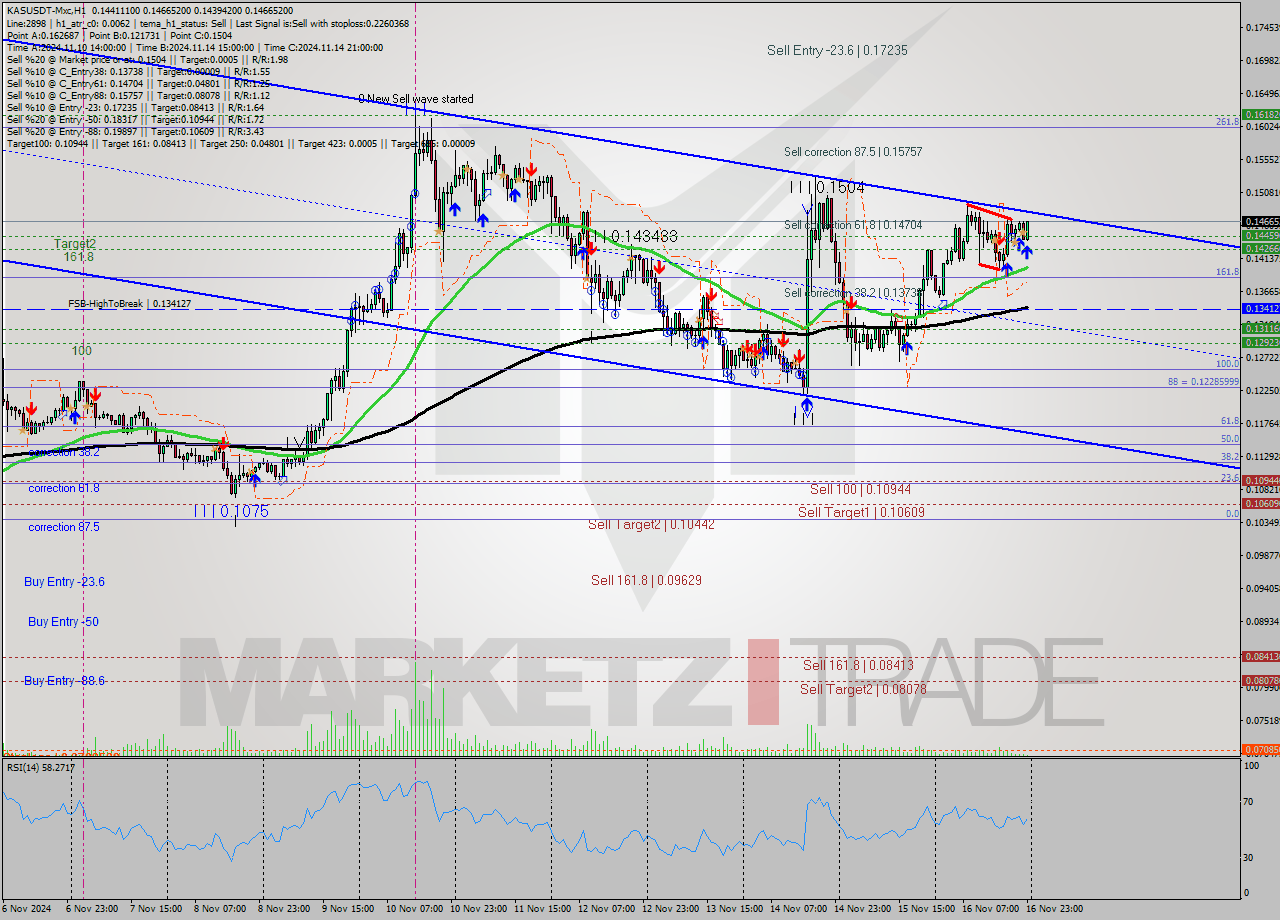Click the 'Sell 161.8 | 0.09629' label
The height and width of the screenshot is (920, 1280).
[646, 579]
